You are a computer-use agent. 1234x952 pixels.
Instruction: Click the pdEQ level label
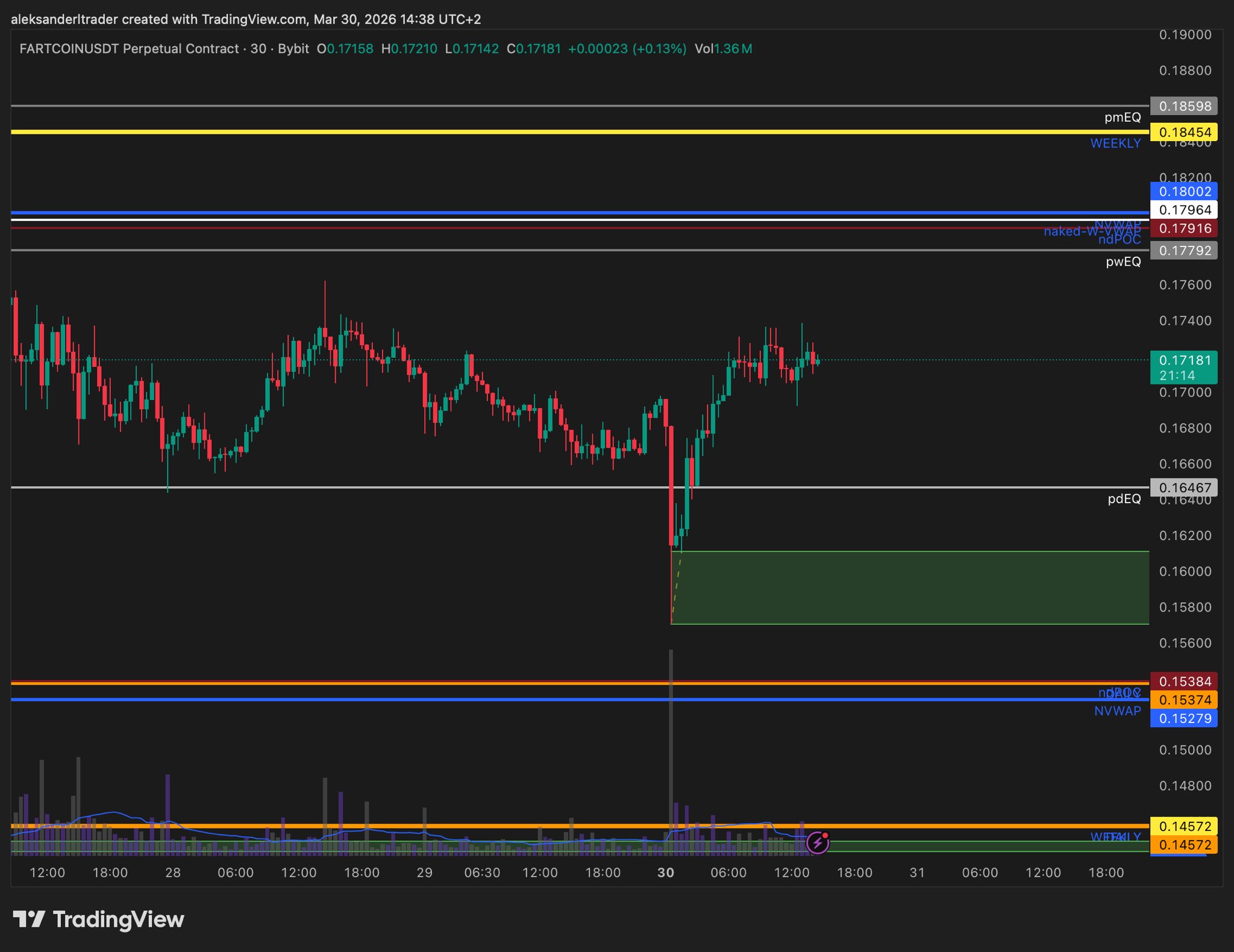coord(1124,499)
